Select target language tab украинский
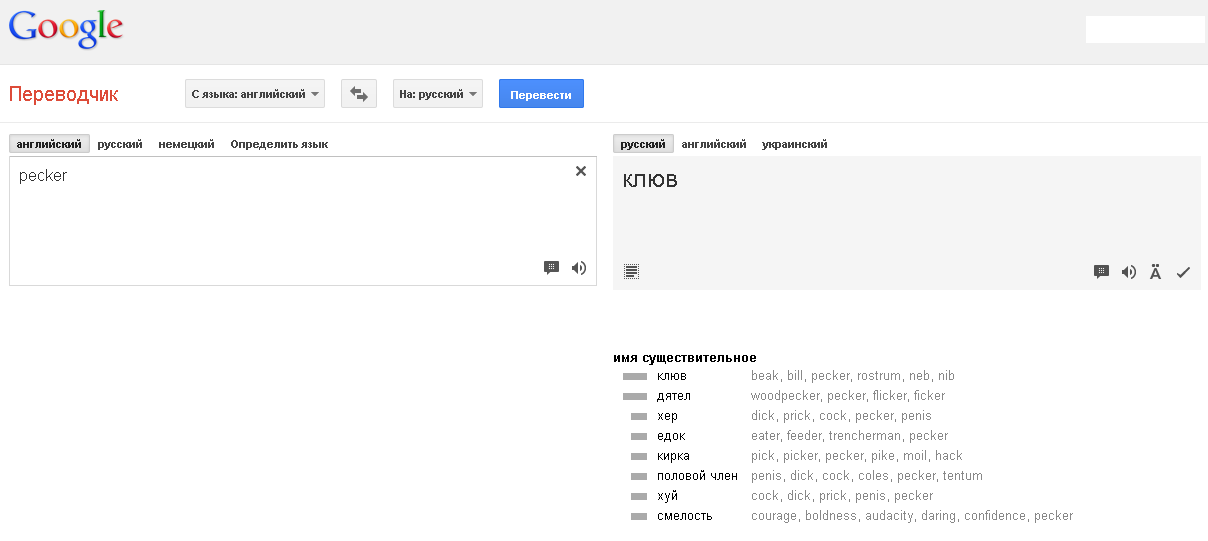Screen dimensions: 1208x541 (x=795, y=144)
